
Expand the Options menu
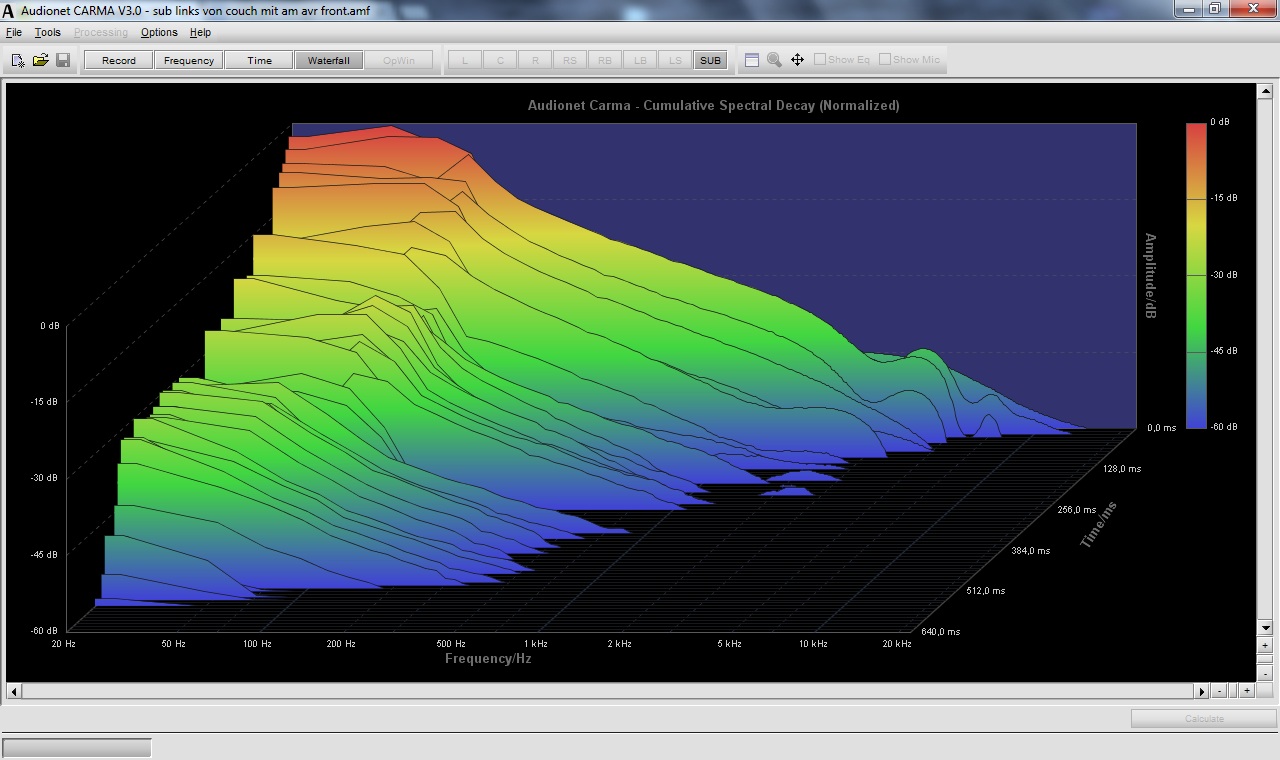pyautogui.click(x=159, y=32)
